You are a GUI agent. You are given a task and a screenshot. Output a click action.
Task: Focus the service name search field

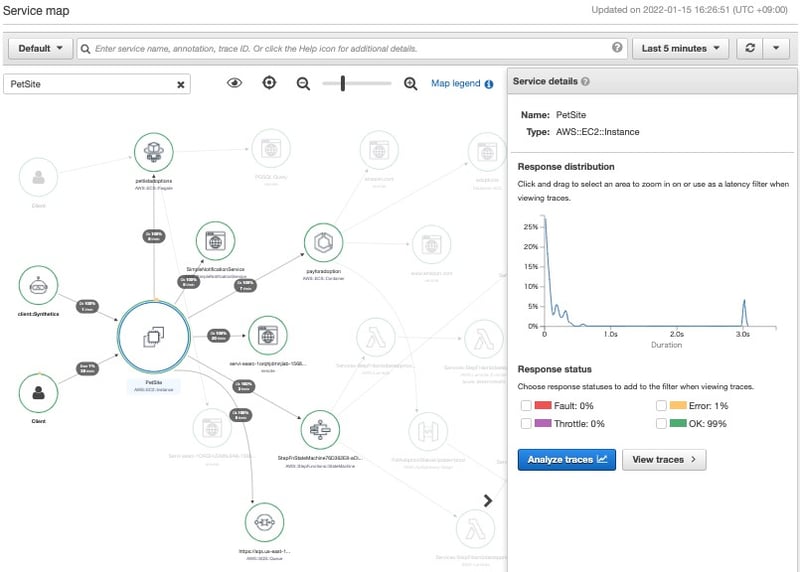[x=352, y=48]
